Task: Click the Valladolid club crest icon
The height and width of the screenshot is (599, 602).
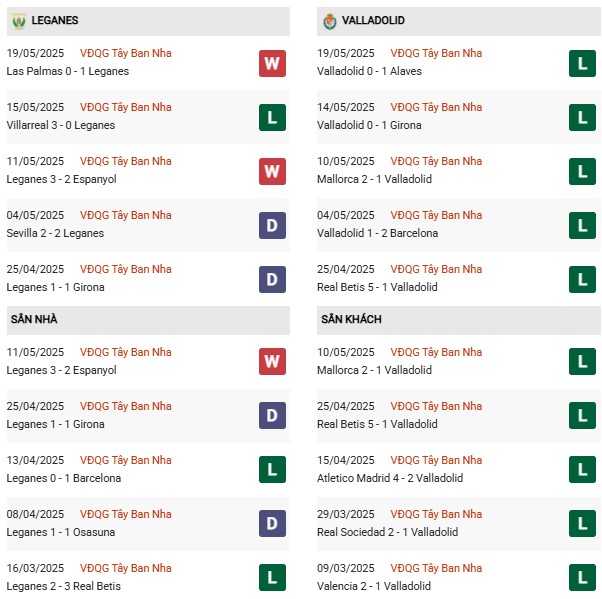Action: [329, 21]
